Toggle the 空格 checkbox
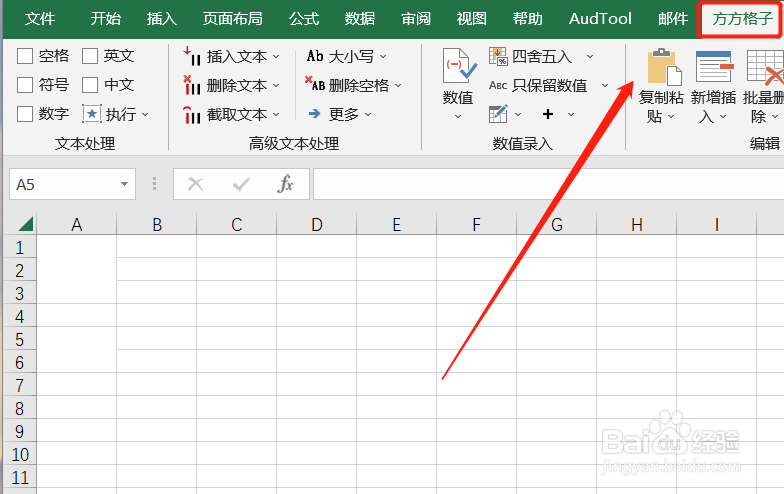This screenshot has height=494, width=784. 25,56
